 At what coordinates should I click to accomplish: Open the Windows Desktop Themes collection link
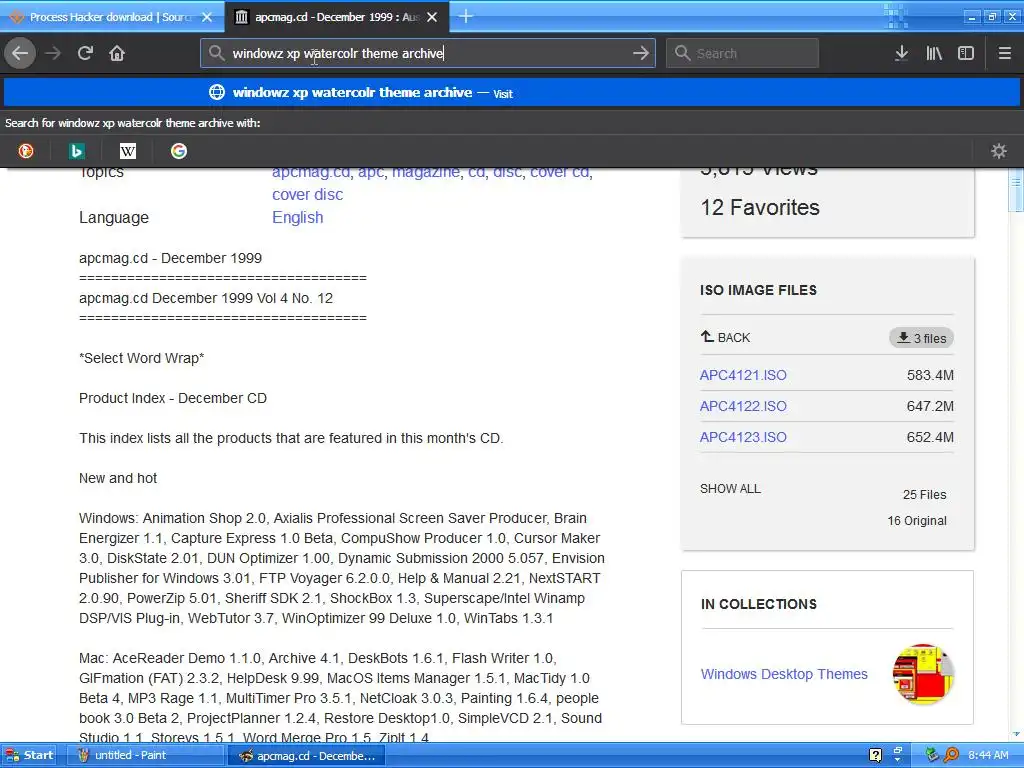[784, 674]
